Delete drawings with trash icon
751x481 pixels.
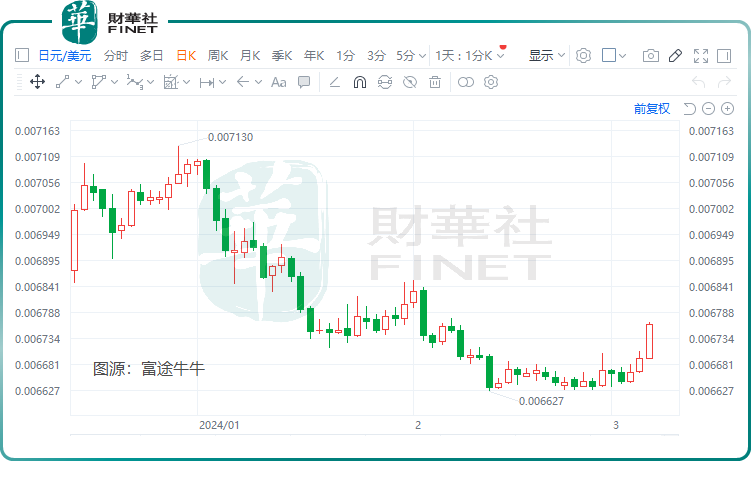pos(435,82)
